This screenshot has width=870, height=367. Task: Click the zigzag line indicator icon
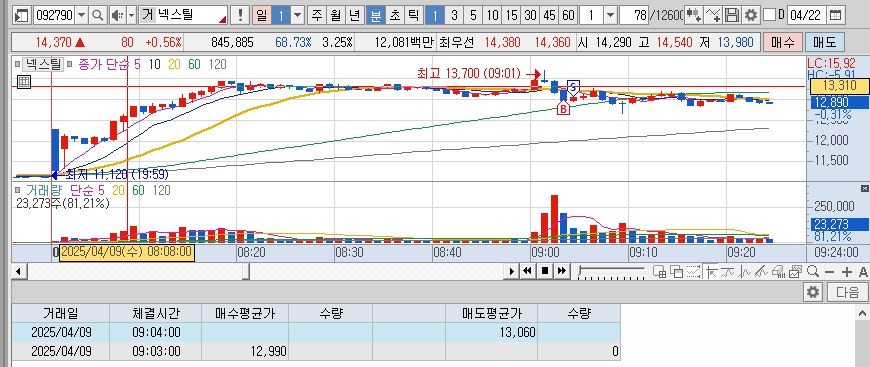point(745,271)
